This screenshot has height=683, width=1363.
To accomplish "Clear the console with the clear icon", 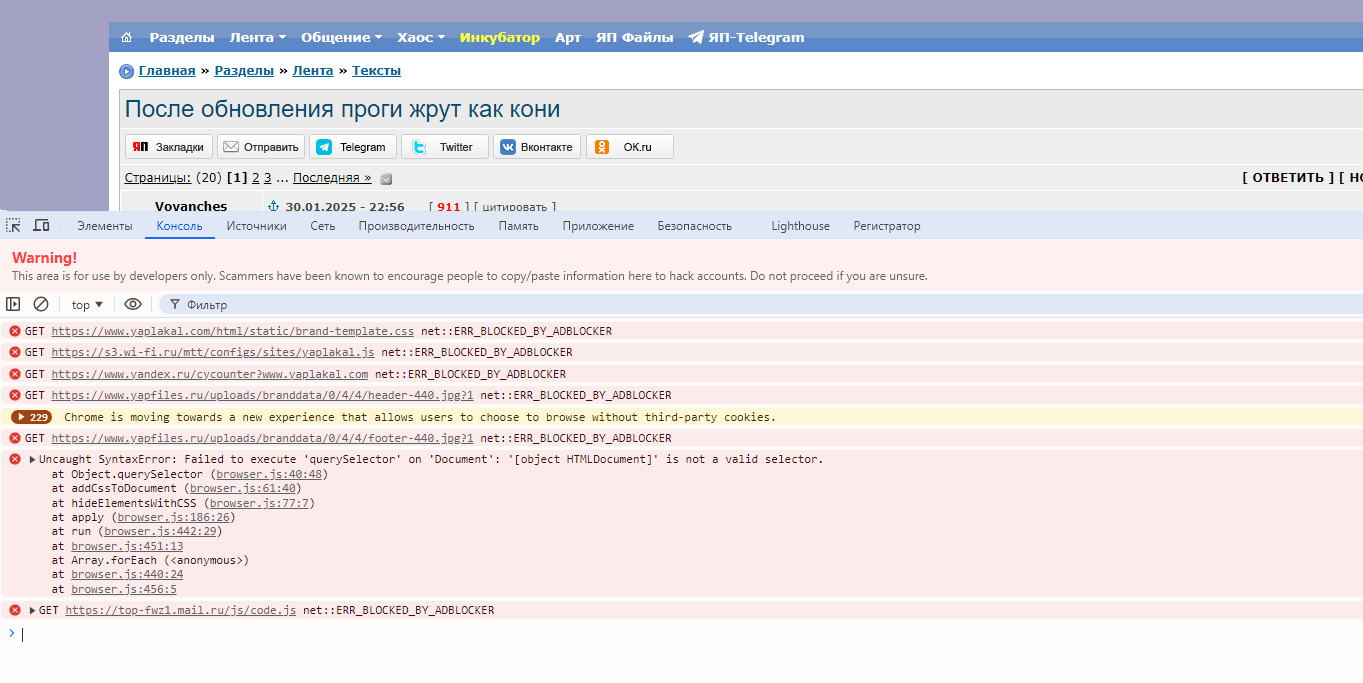I will click(x=41, y=304).
